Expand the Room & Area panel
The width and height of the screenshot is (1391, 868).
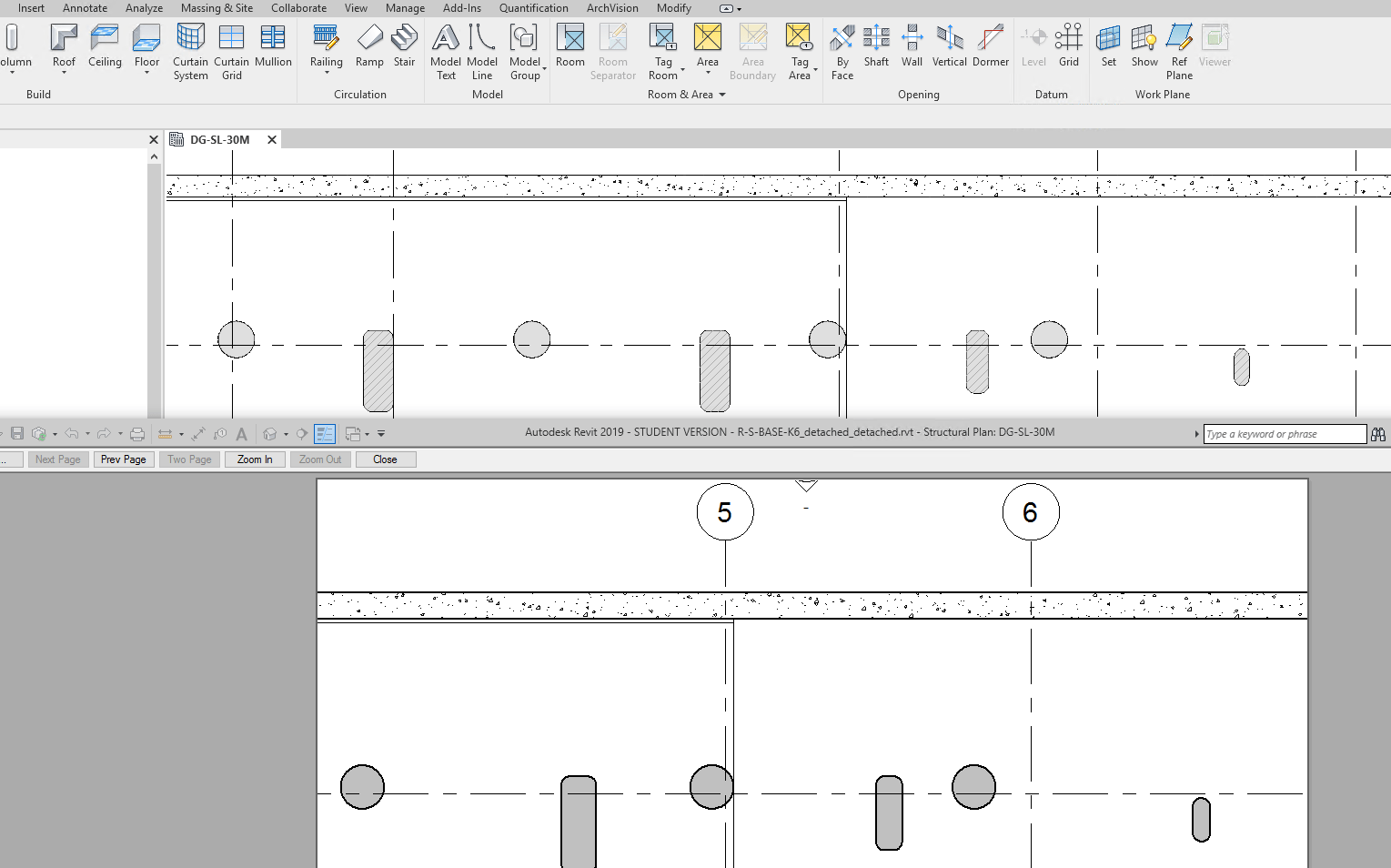723,94
